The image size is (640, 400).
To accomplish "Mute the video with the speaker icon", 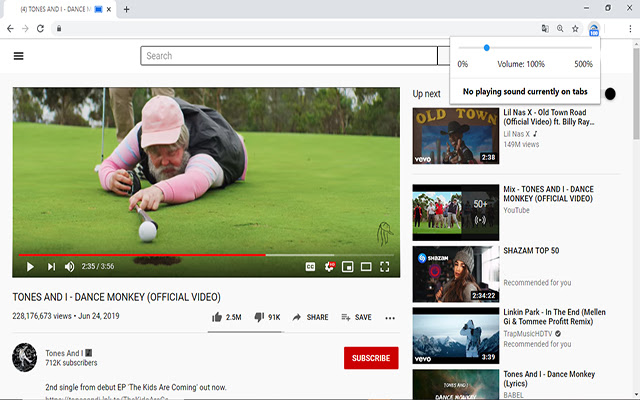I will [69, 267].
